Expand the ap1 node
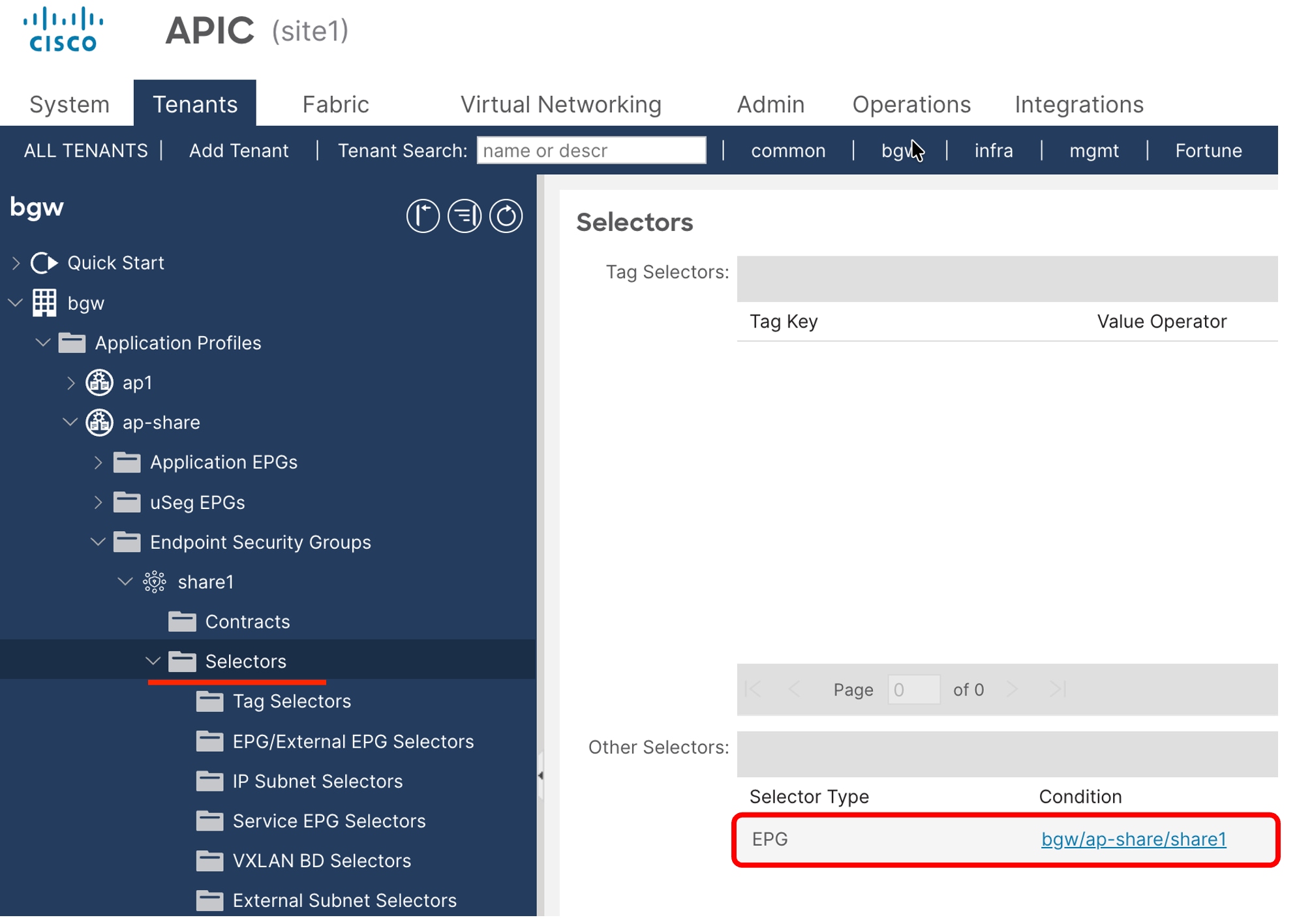Image resolution: width=1297 pixels, height=924 pixels. click(x=71, y=383)
